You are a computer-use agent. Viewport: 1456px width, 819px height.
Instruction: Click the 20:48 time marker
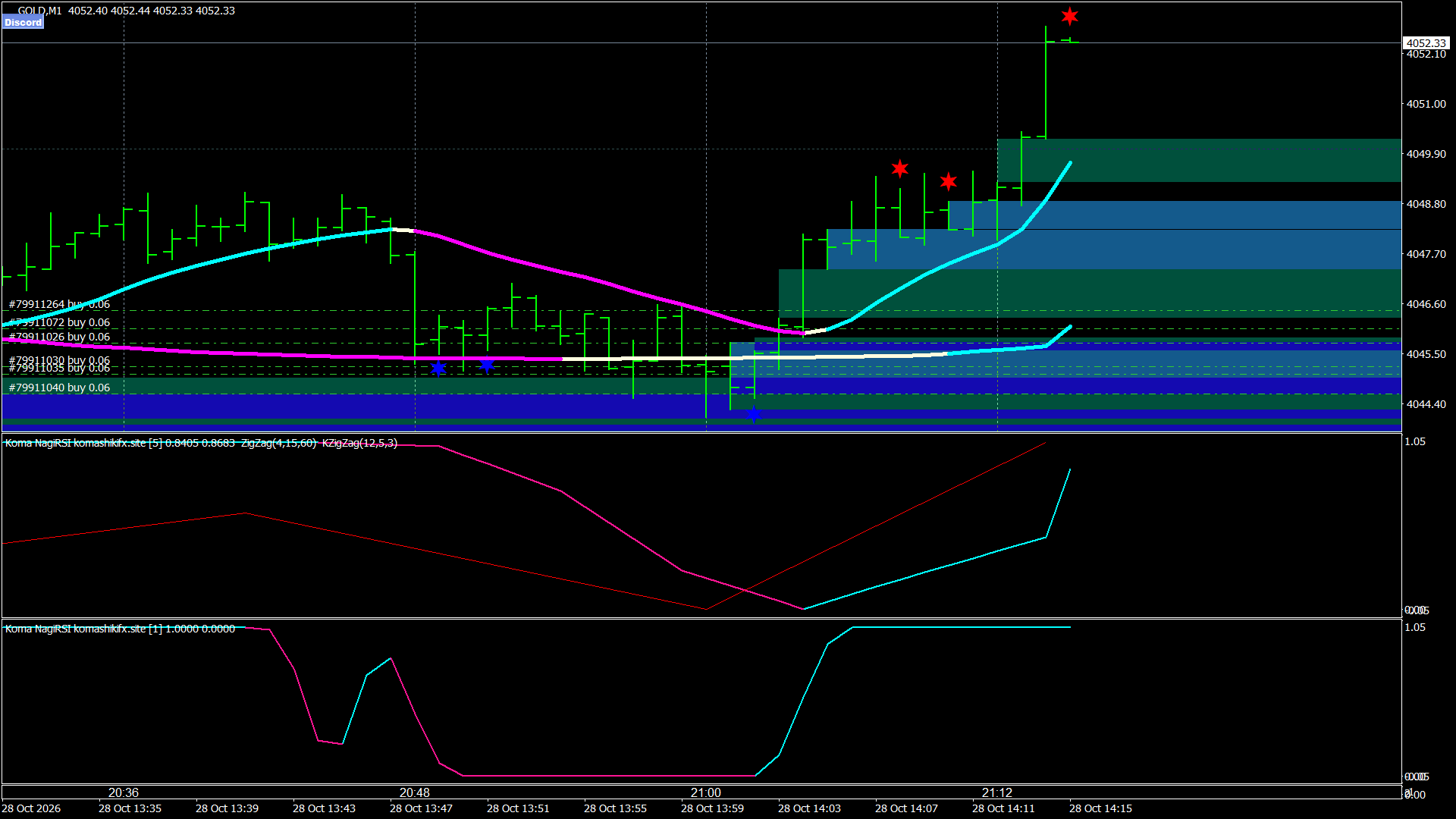[x=415, y=792]
